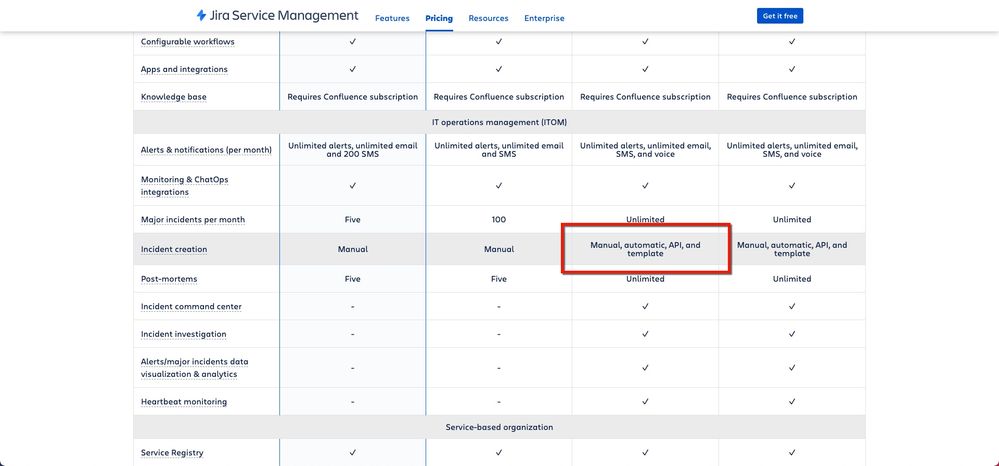Viewport: 999px width, 466px height.
Task: Click the Service Registry label
Action: coord(172,453)
